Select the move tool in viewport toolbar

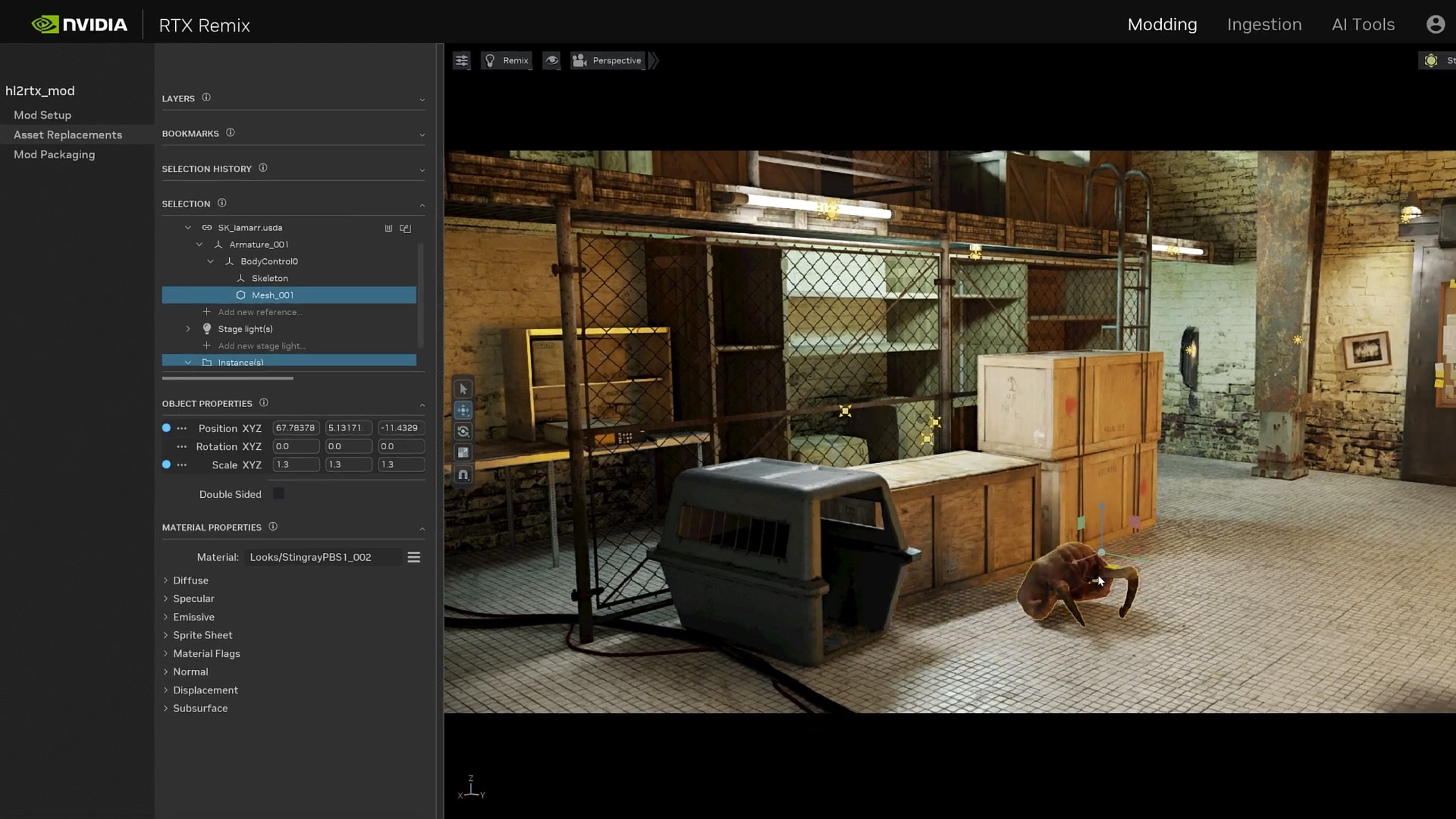point(463,410)
